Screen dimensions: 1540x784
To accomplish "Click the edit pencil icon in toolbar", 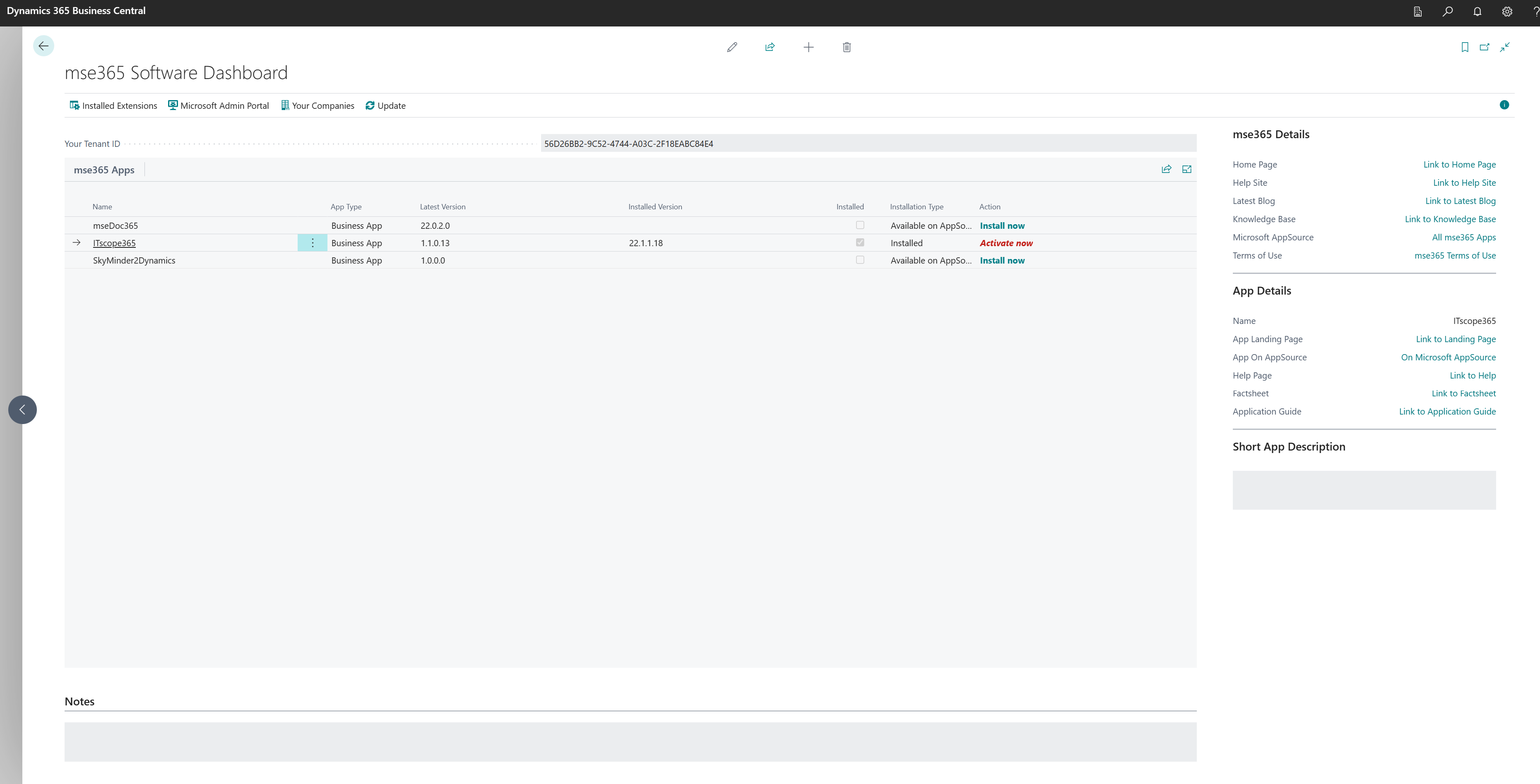I will tap(732, 47).
